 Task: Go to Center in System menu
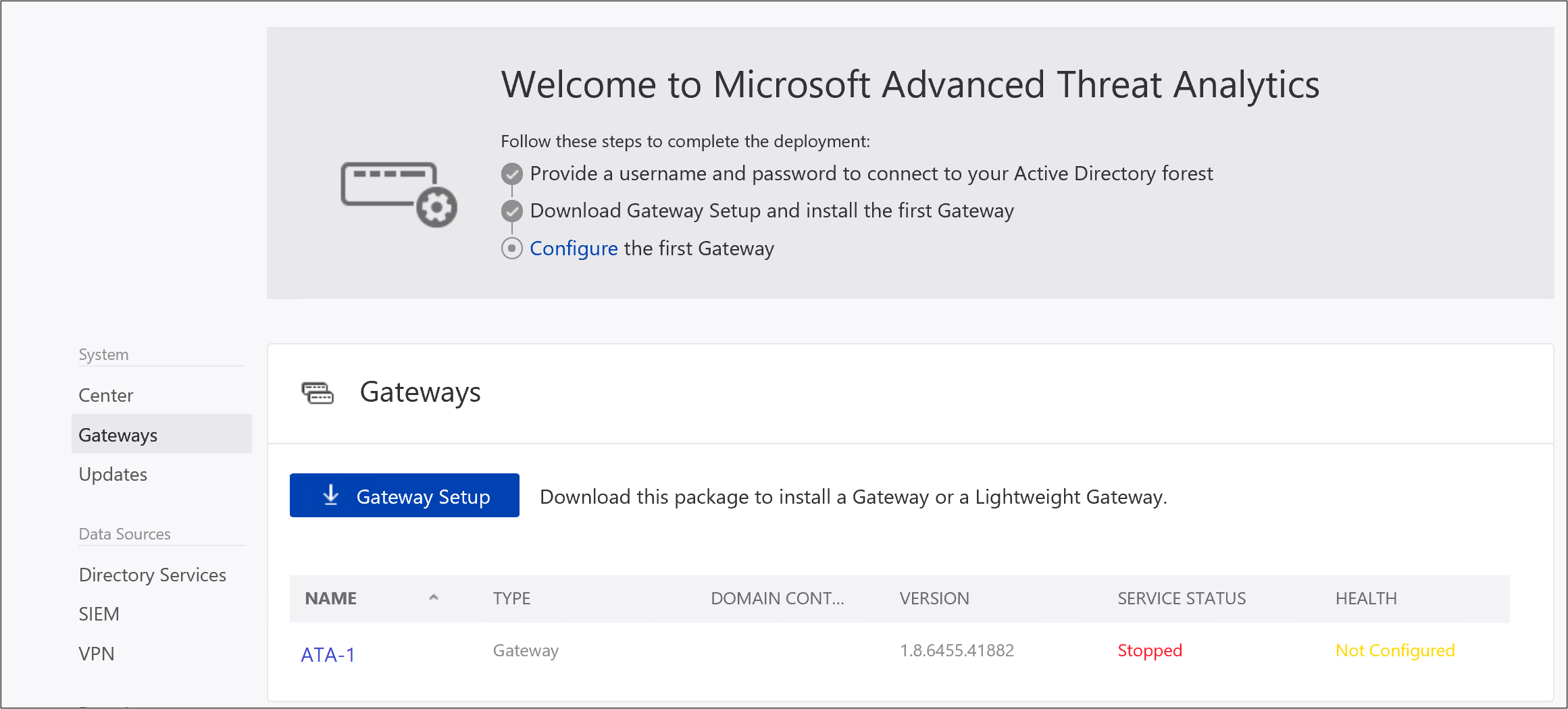106,395
